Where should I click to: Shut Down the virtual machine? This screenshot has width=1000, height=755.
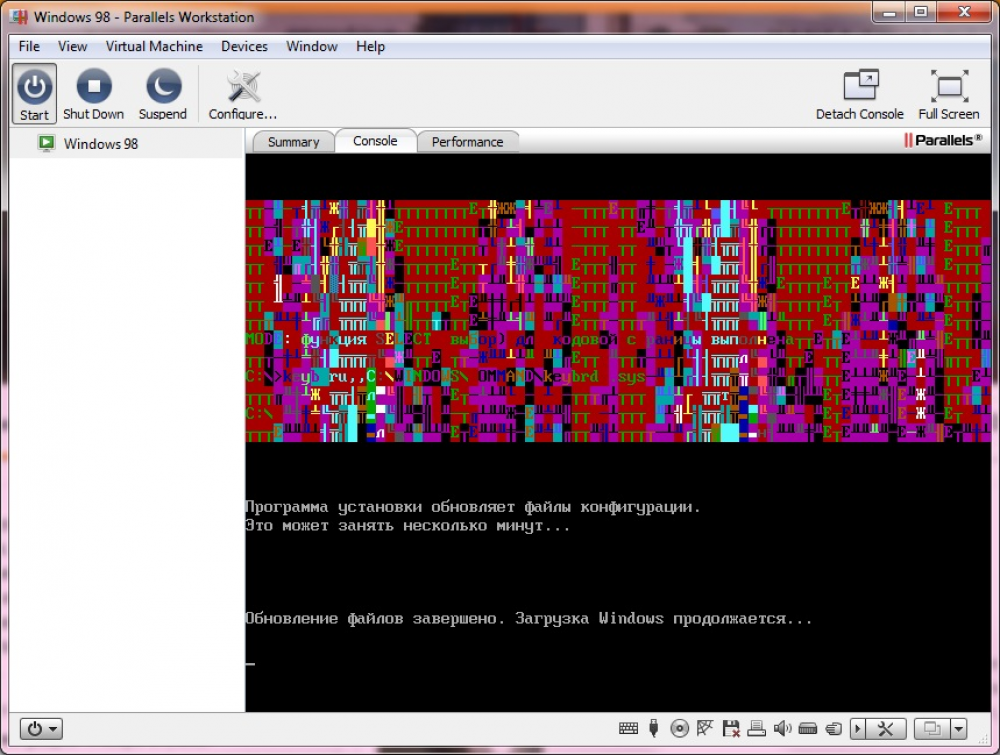click(94, 94)
